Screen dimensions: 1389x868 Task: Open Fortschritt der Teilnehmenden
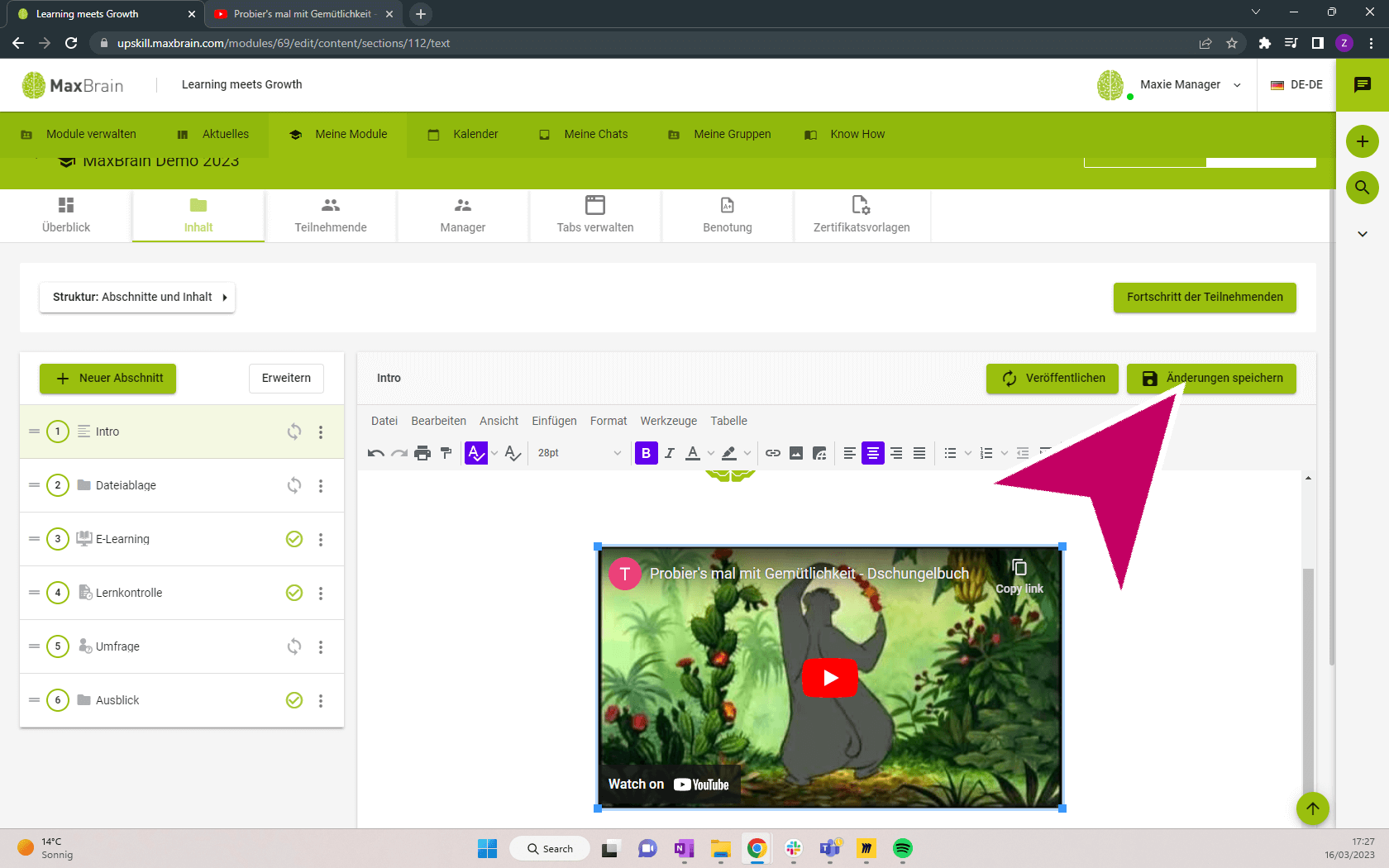(x=1205, y=298)
